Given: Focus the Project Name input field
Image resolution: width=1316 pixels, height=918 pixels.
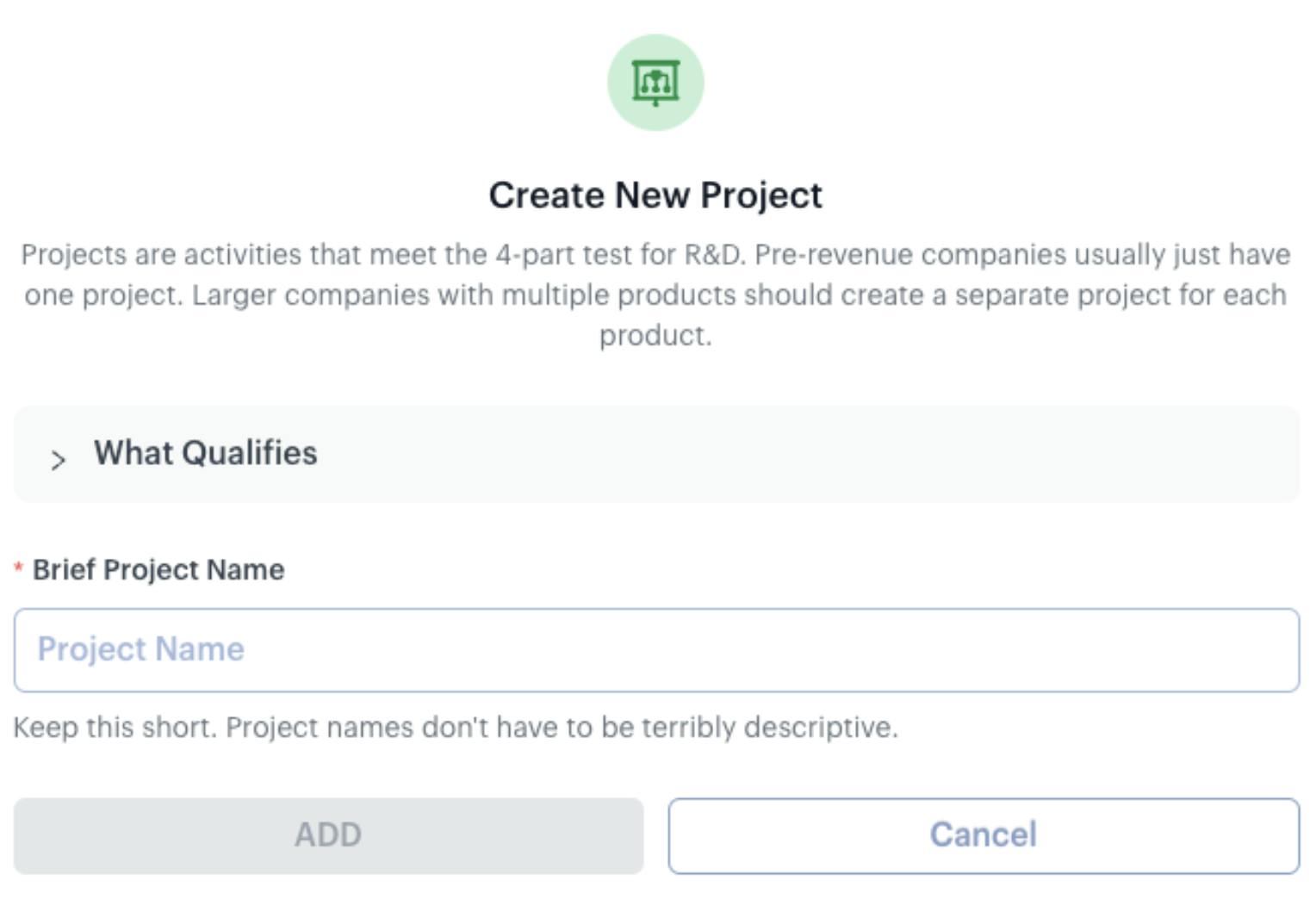Looking at the screenshot, I should tap(656, 650).
